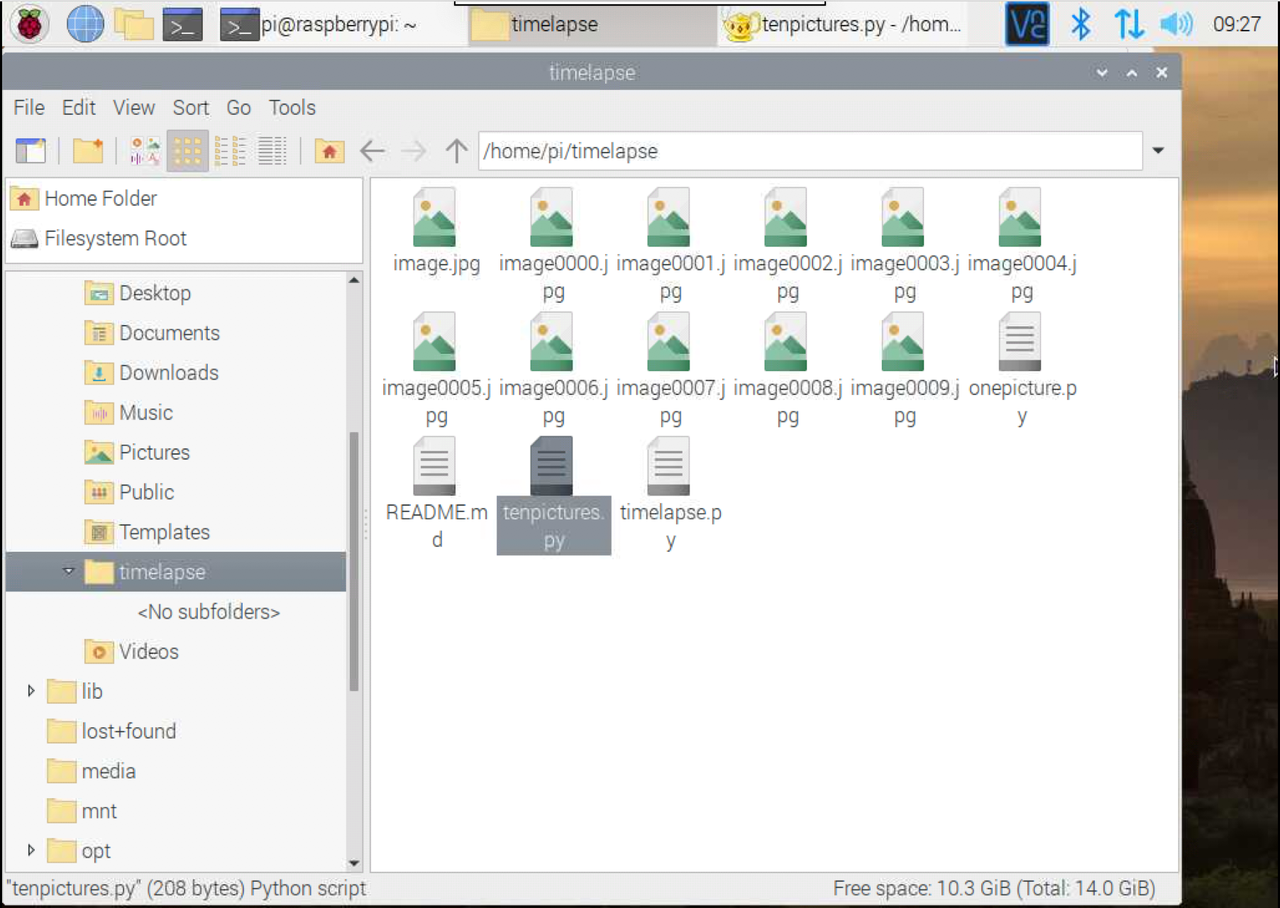The width and height of the screenshot is (1280, 908).
Task: Go back with the left arrow
Action: tap(372, 151)
